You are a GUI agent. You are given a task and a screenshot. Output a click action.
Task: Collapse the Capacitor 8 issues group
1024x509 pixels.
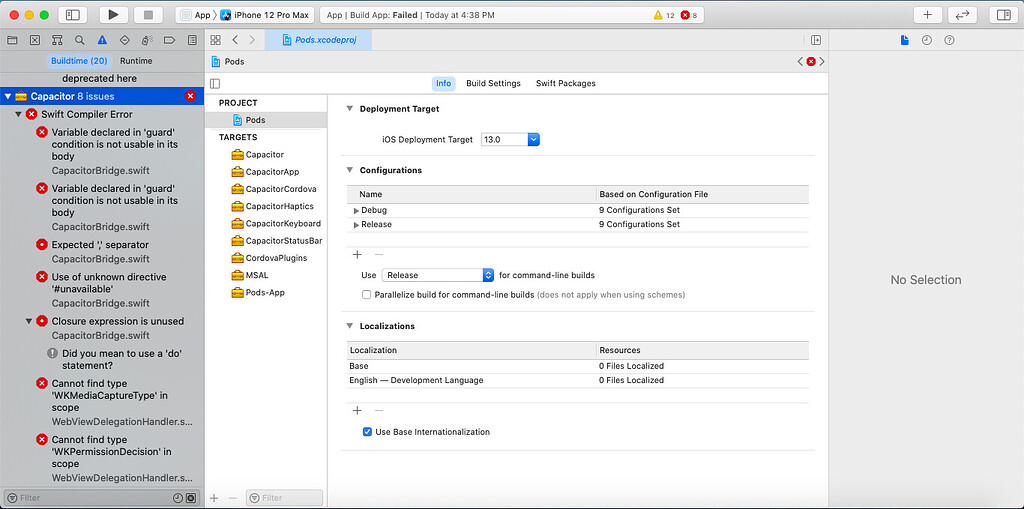(7, 97)
